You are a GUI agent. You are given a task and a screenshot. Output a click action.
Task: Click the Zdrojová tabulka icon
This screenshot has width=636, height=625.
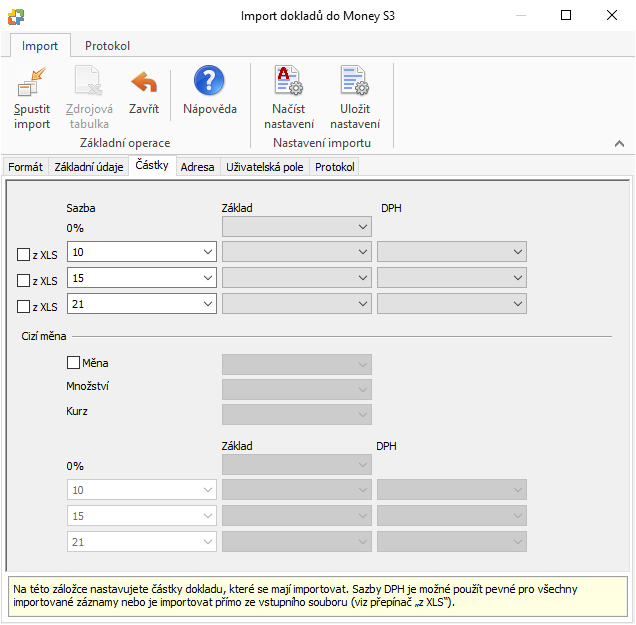point(89,81)
